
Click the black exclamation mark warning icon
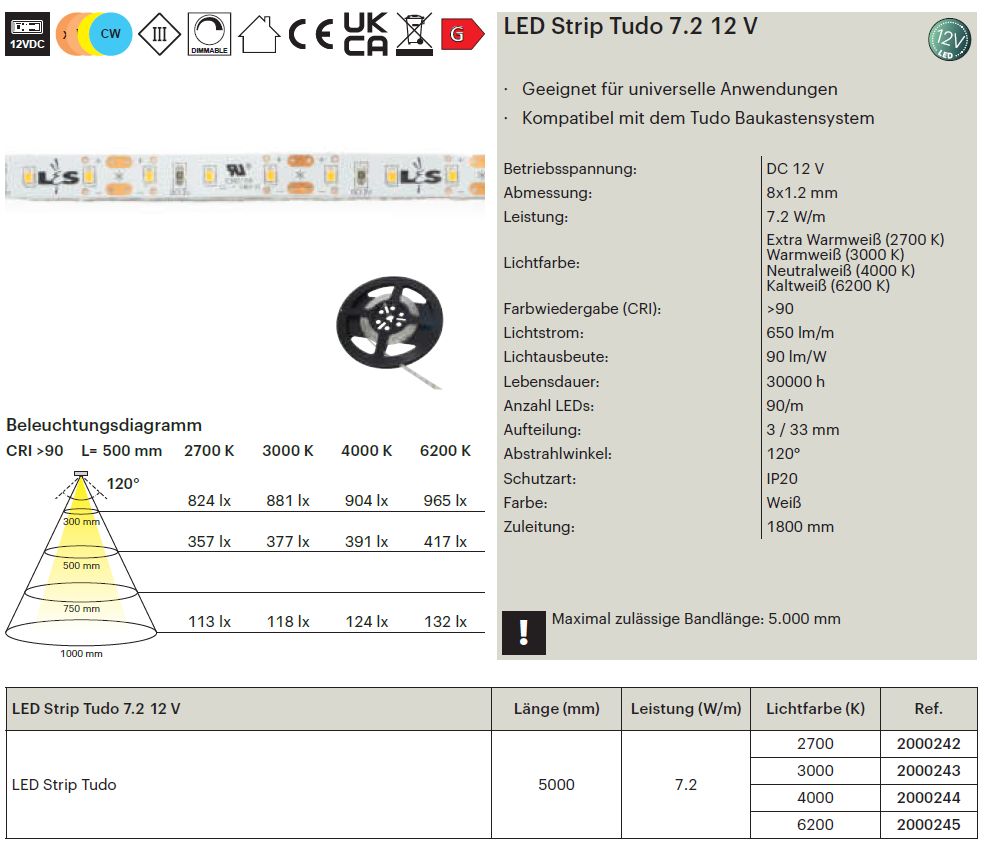(x=524, y=632)
